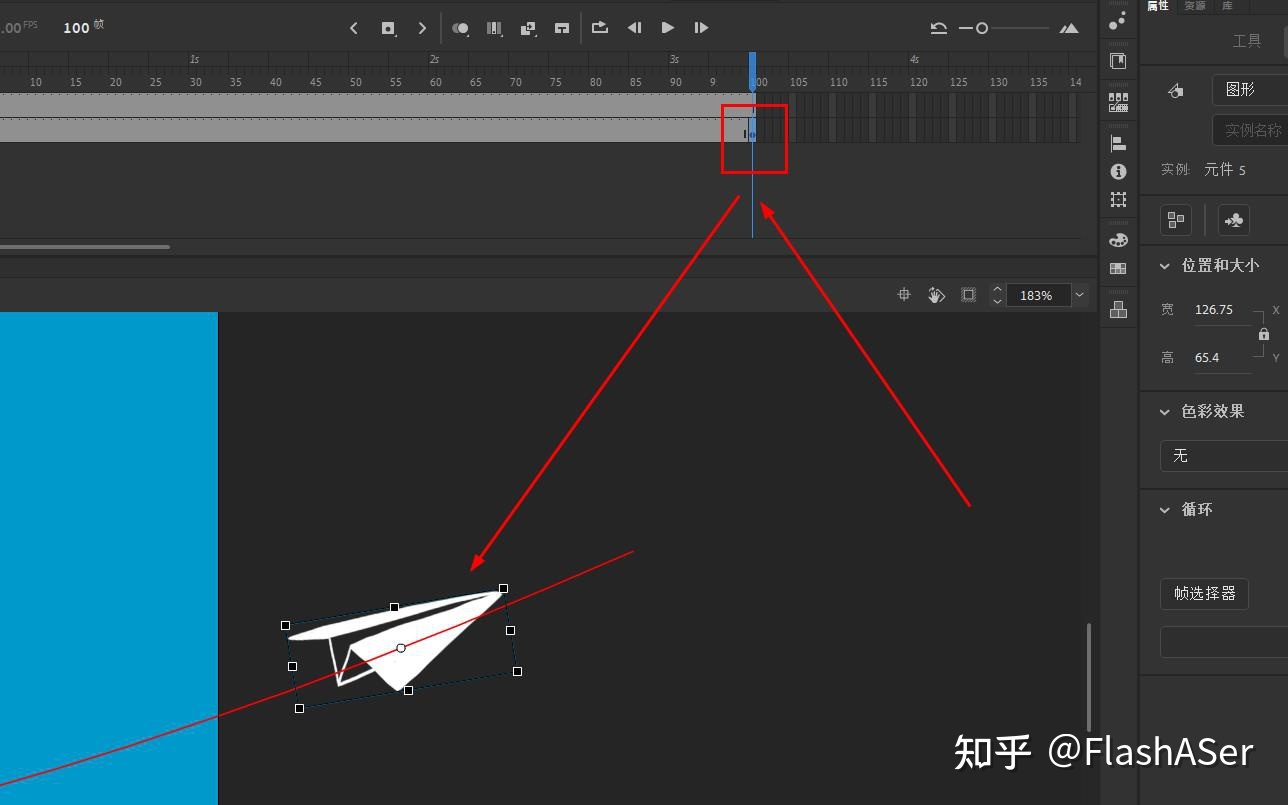Click the height value 65.4
This screenshot has height=805, width=1288.
[1208, 358]
